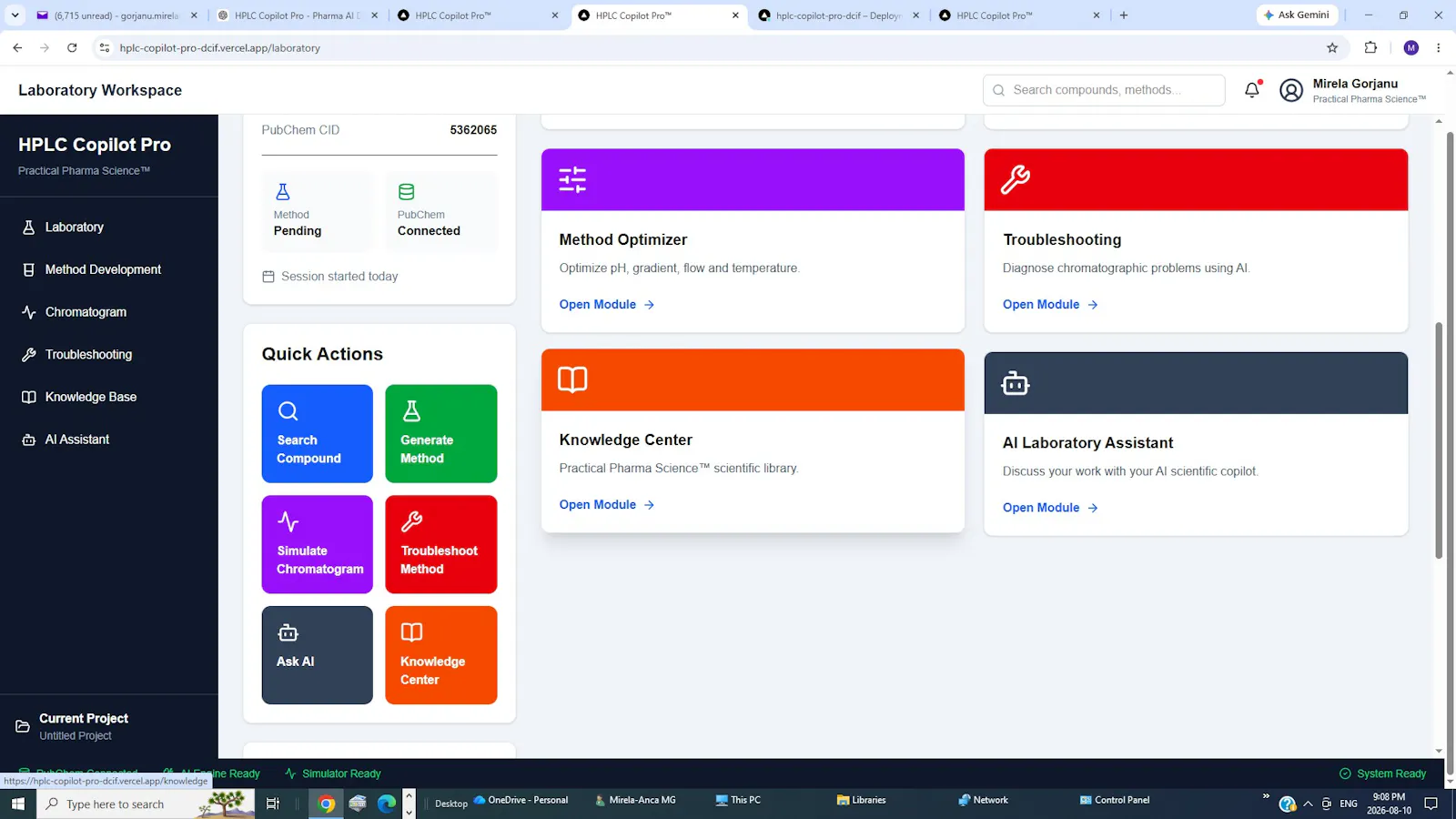The width and height of the screenshot is (1456, 819).
Task: Click the Knowledge Center card book icon
Action: (572, 379)
